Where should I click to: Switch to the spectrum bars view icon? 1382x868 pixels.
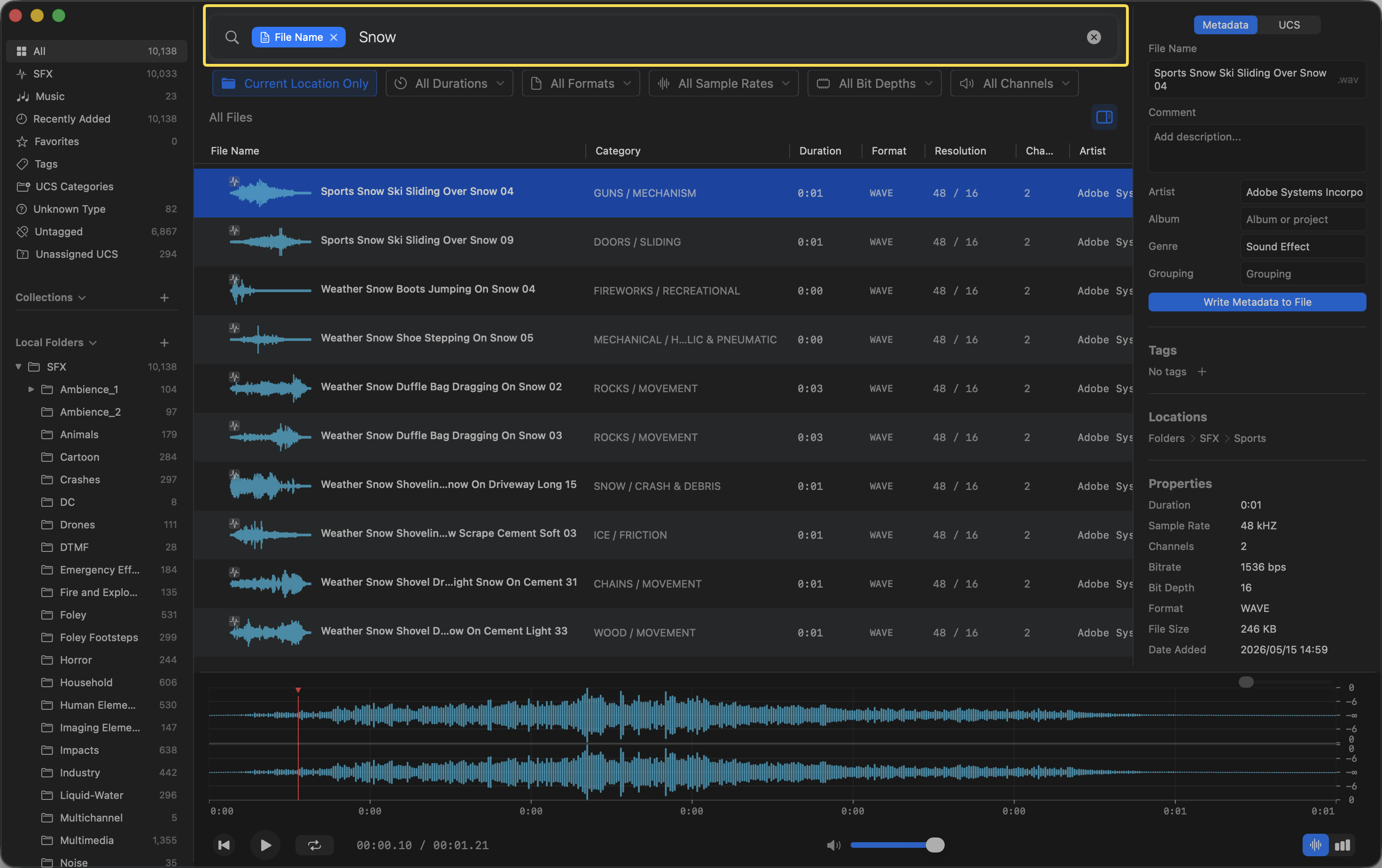coord(1342,845)
